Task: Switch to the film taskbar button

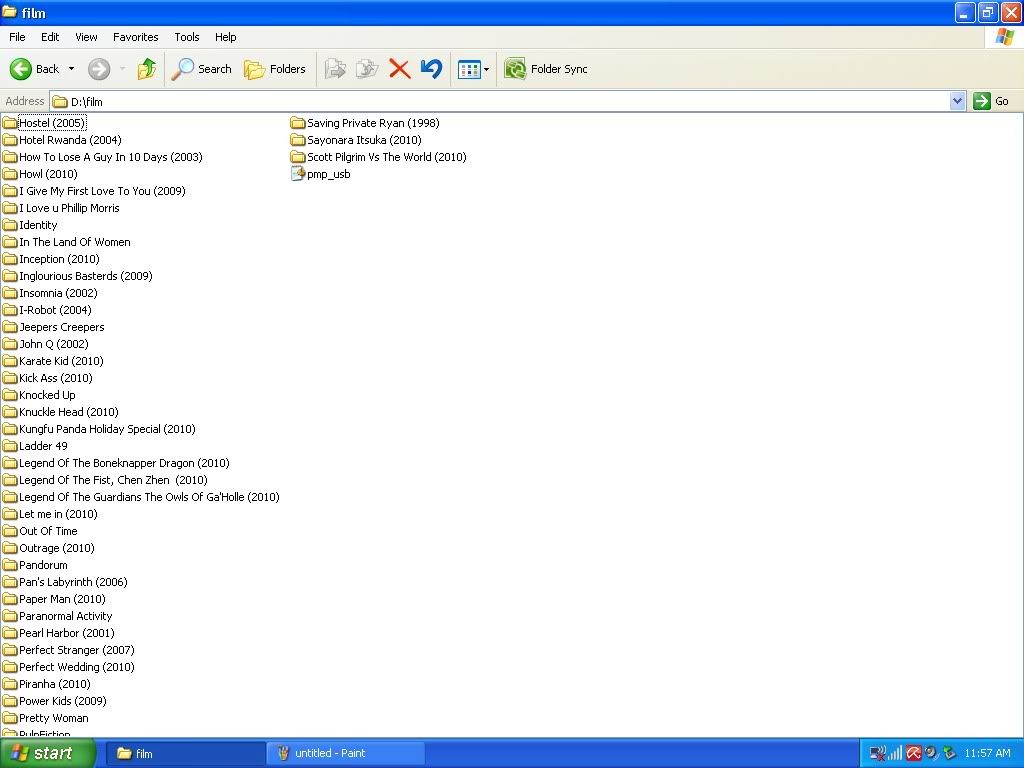Action: coord(185,754)
